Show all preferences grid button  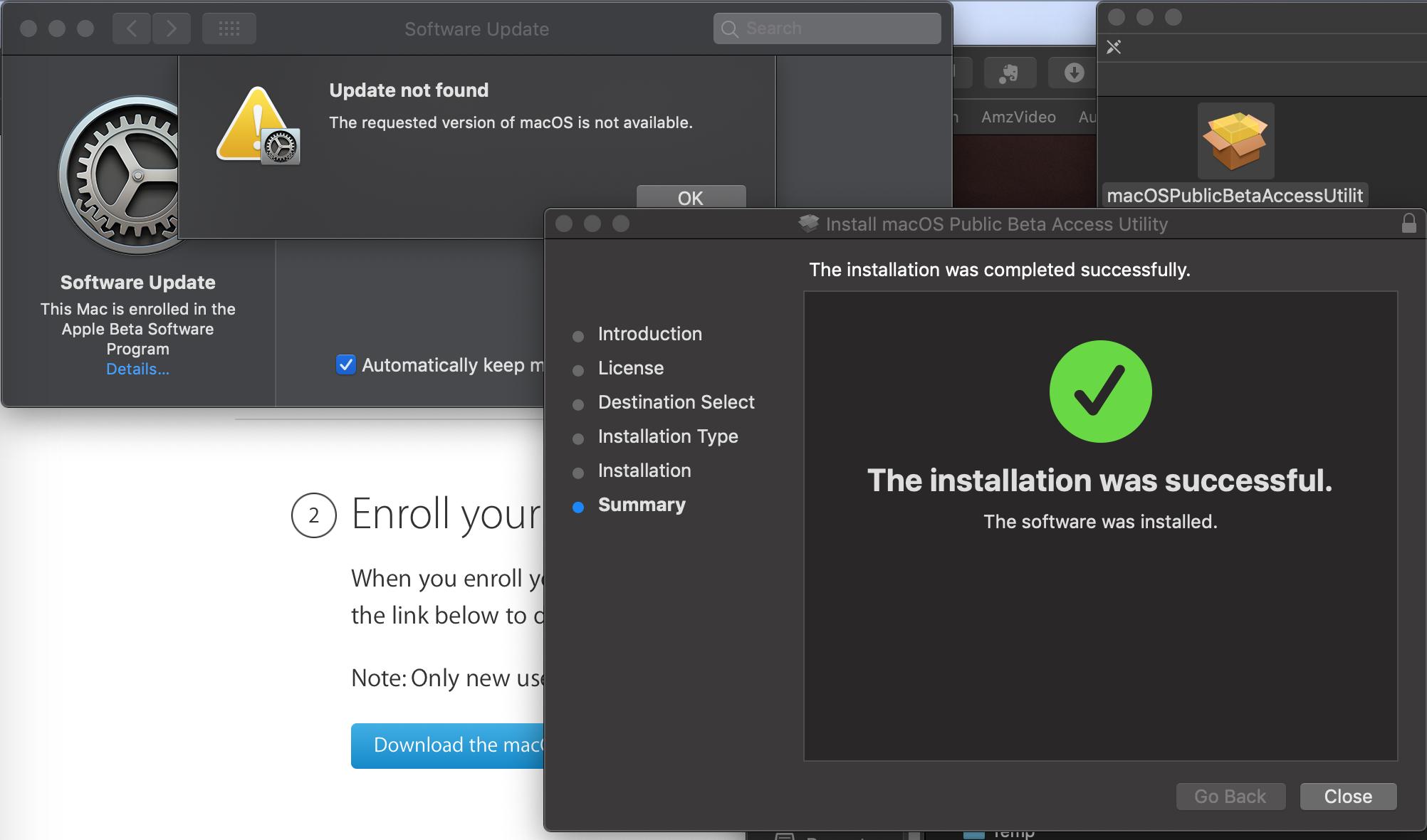click(229, 28)
